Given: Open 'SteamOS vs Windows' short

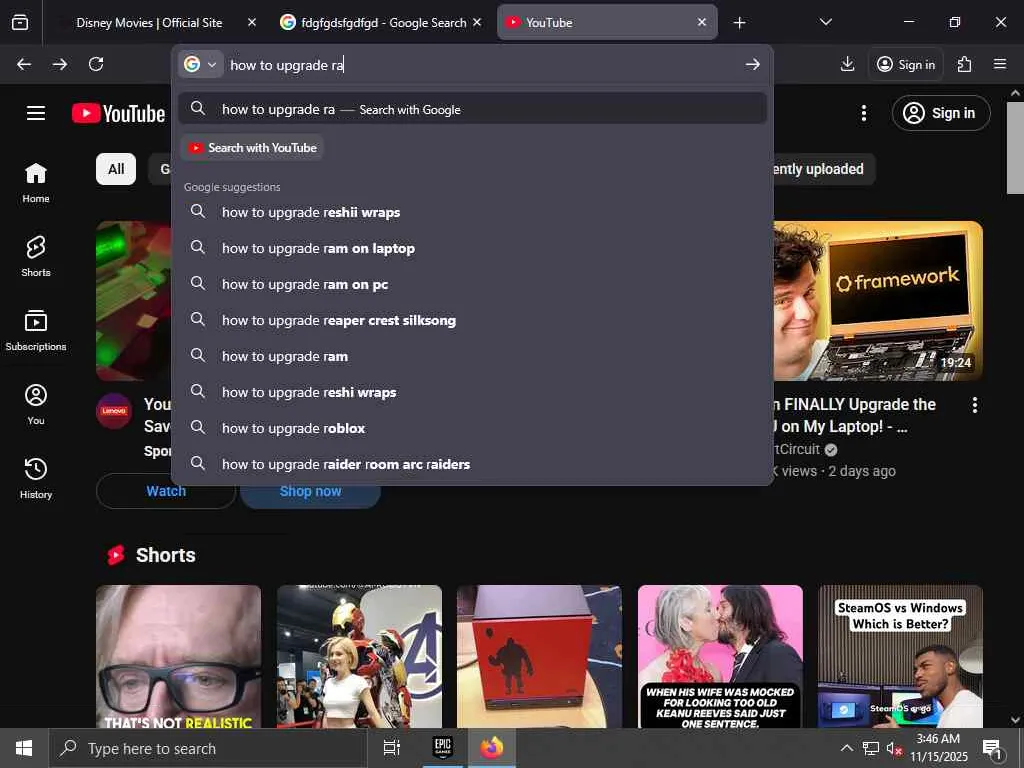Looking at the screenshot, I should (x=901, y=656).
